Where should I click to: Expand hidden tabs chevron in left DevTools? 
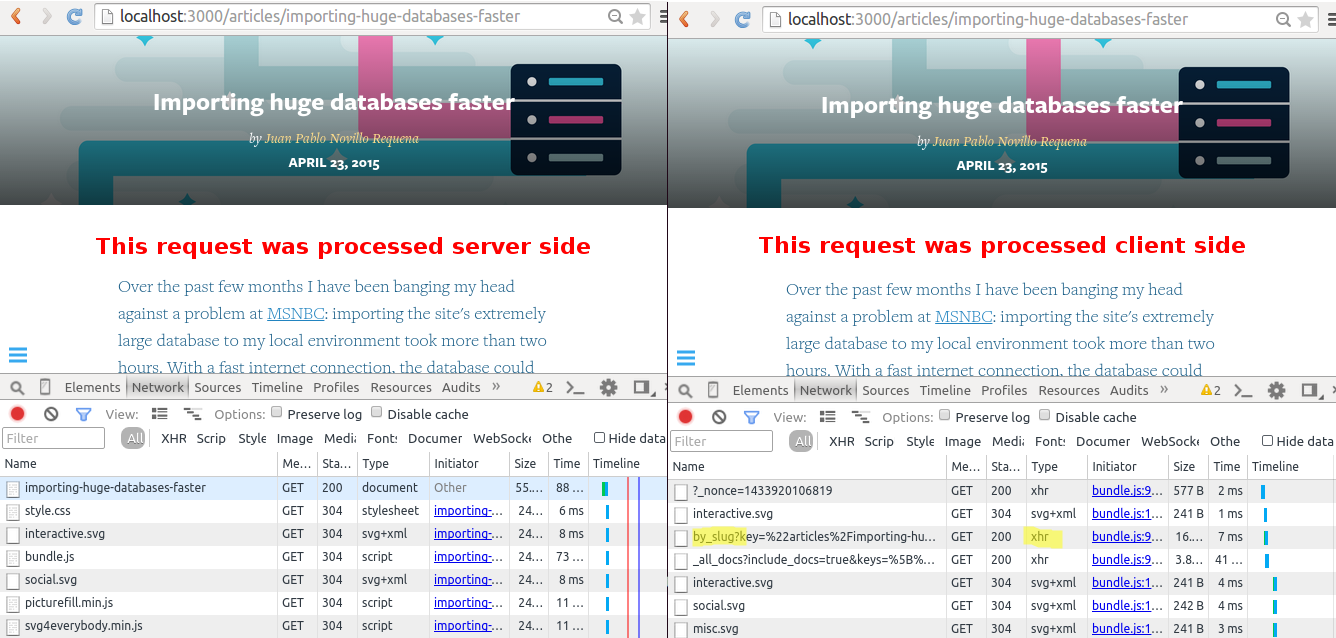point(497,387)
